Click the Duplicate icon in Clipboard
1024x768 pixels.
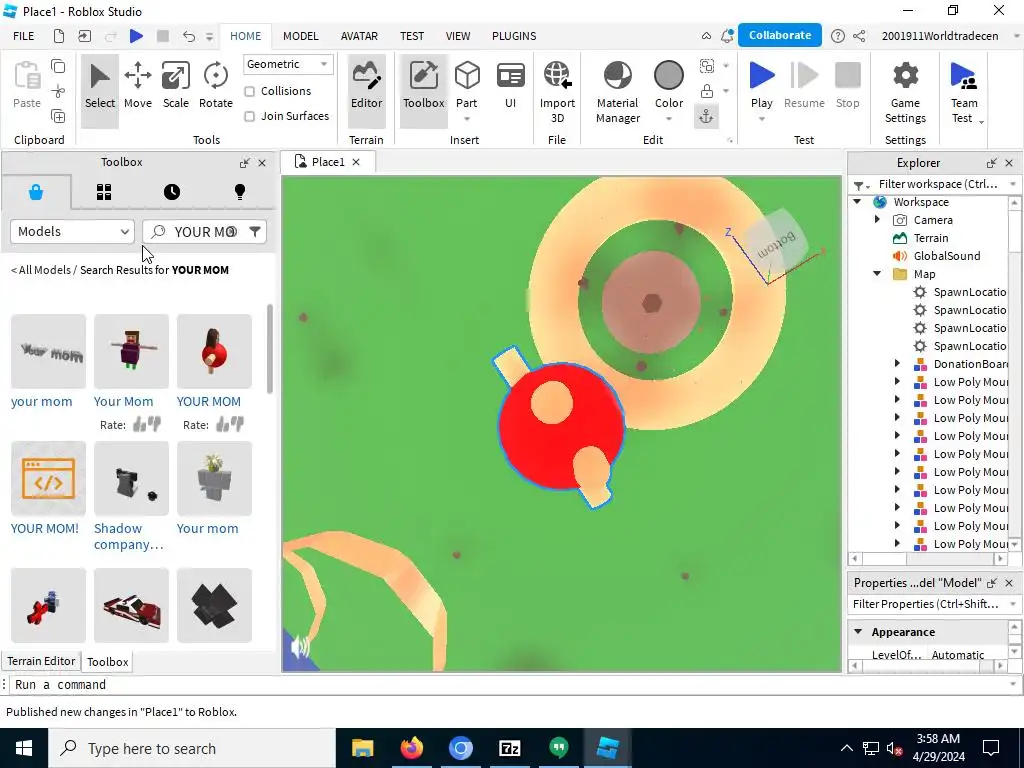coord(58,116)
